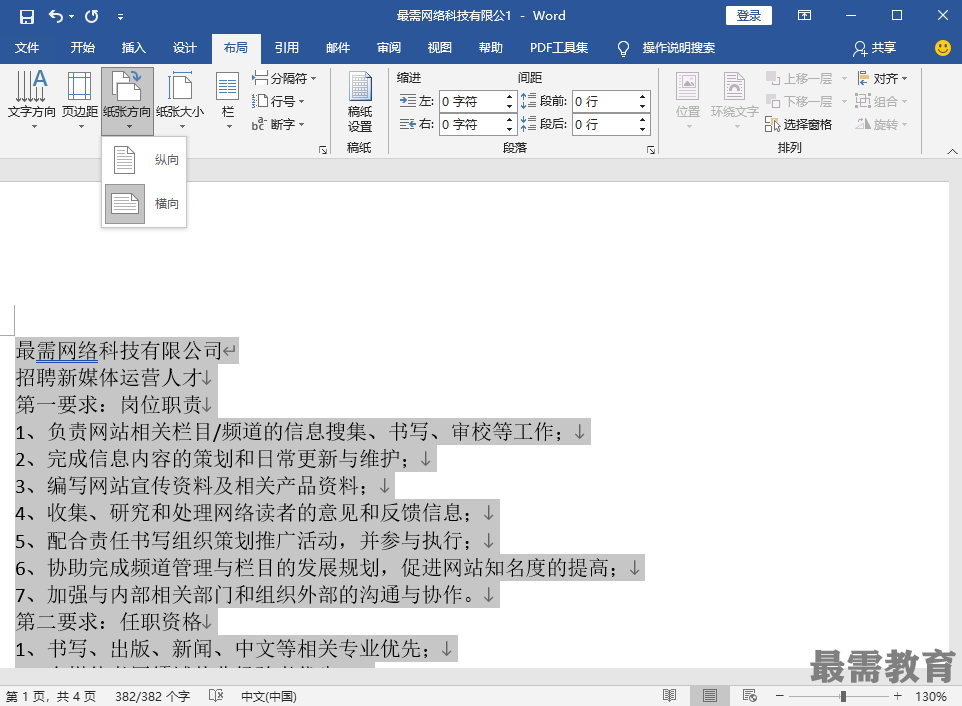The image size is (962, 706).
Task: Open 稿纸设置 manuscript paper settings
Action: coord(360,102)
